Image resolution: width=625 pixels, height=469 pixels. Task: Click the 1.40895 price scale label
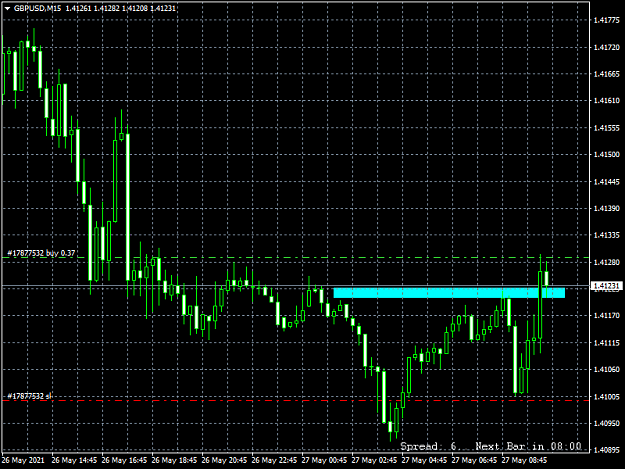pos(606,450)
